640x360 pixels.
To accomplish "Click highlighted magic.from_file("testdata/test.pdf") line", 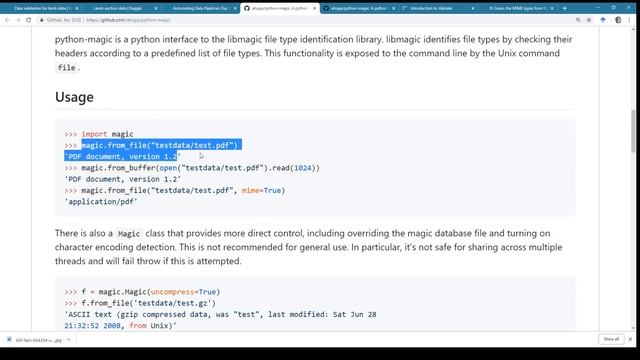I will [x=159, y=145].
